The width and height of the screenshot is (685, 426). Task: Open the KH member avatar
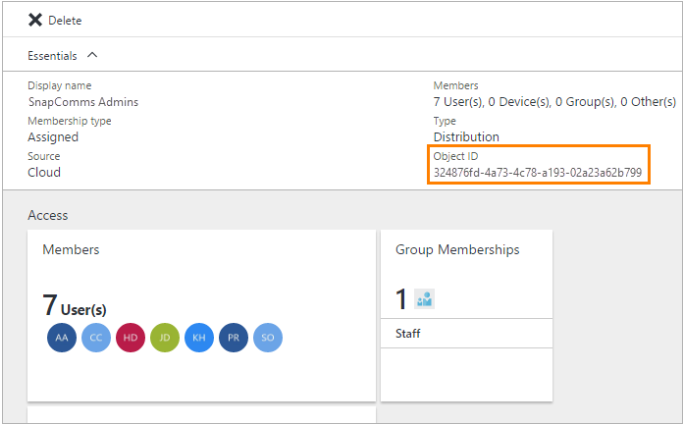[x=199, y=337]
